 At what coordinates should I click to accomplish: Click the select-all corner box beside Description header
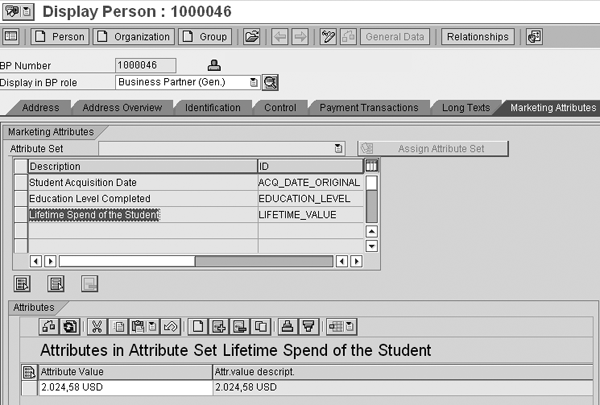pyautogui.click(x=20, y=166)
